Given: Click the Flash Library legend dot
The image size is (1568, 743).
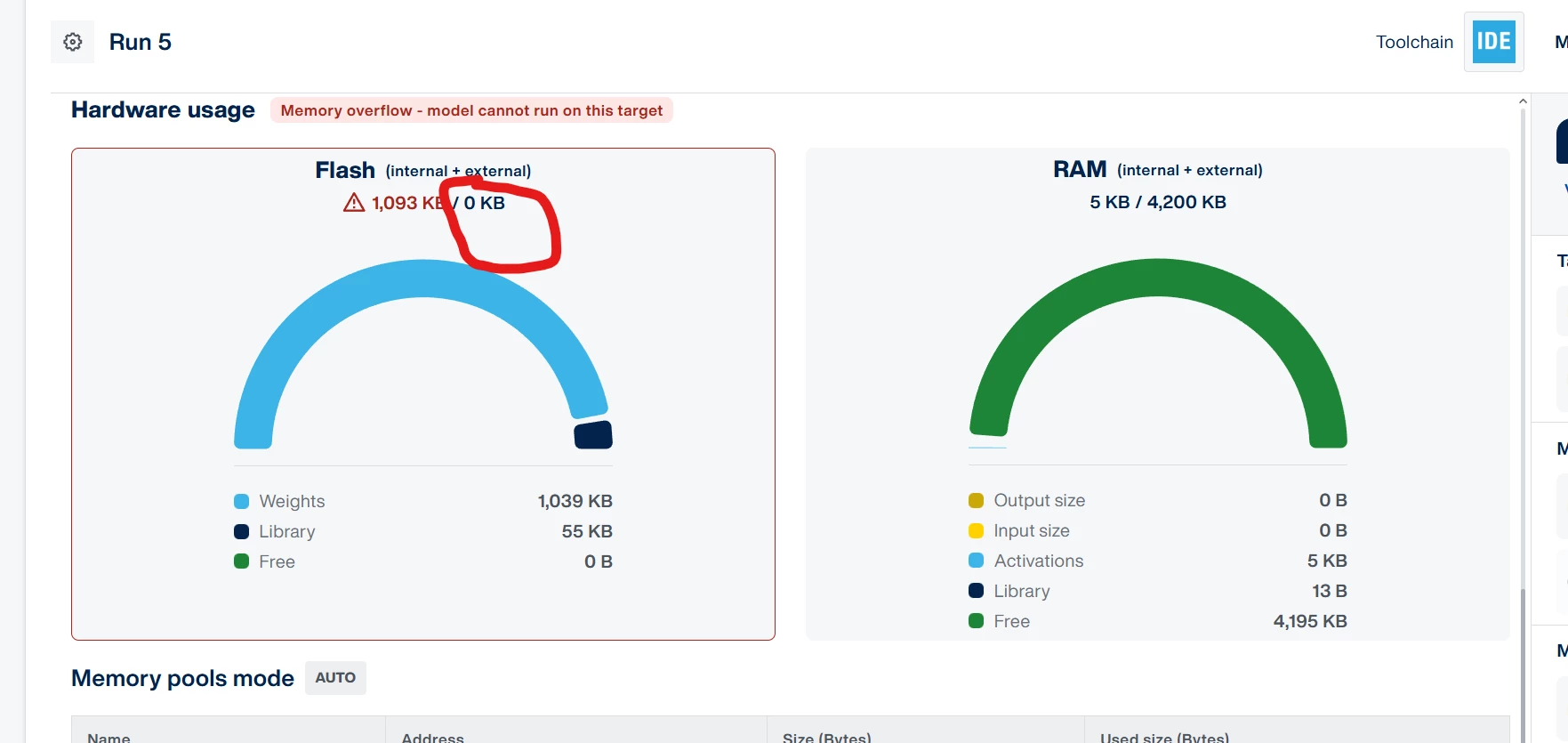Looking at the screenshot, I should click(241, 531).
